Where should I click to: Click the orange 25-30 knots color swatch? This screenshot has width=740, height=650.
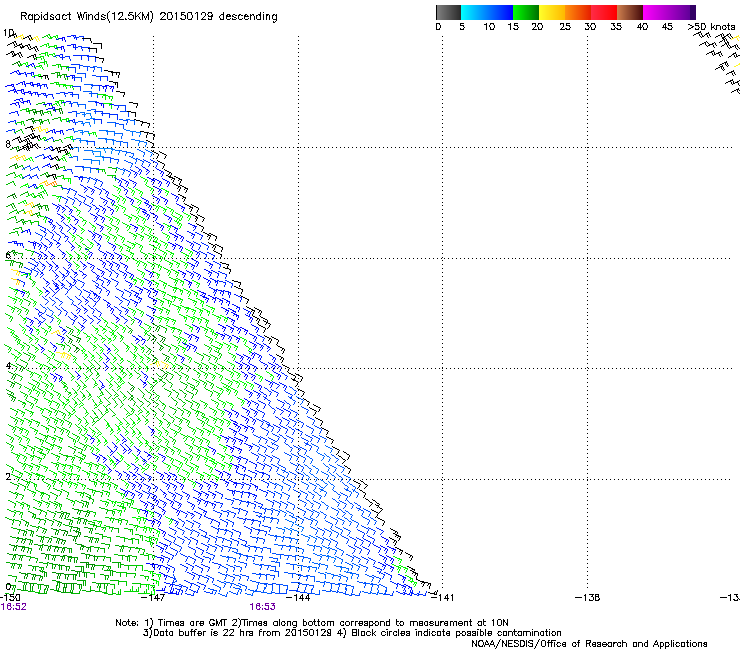pyautogui.click(x=578, y=12)
